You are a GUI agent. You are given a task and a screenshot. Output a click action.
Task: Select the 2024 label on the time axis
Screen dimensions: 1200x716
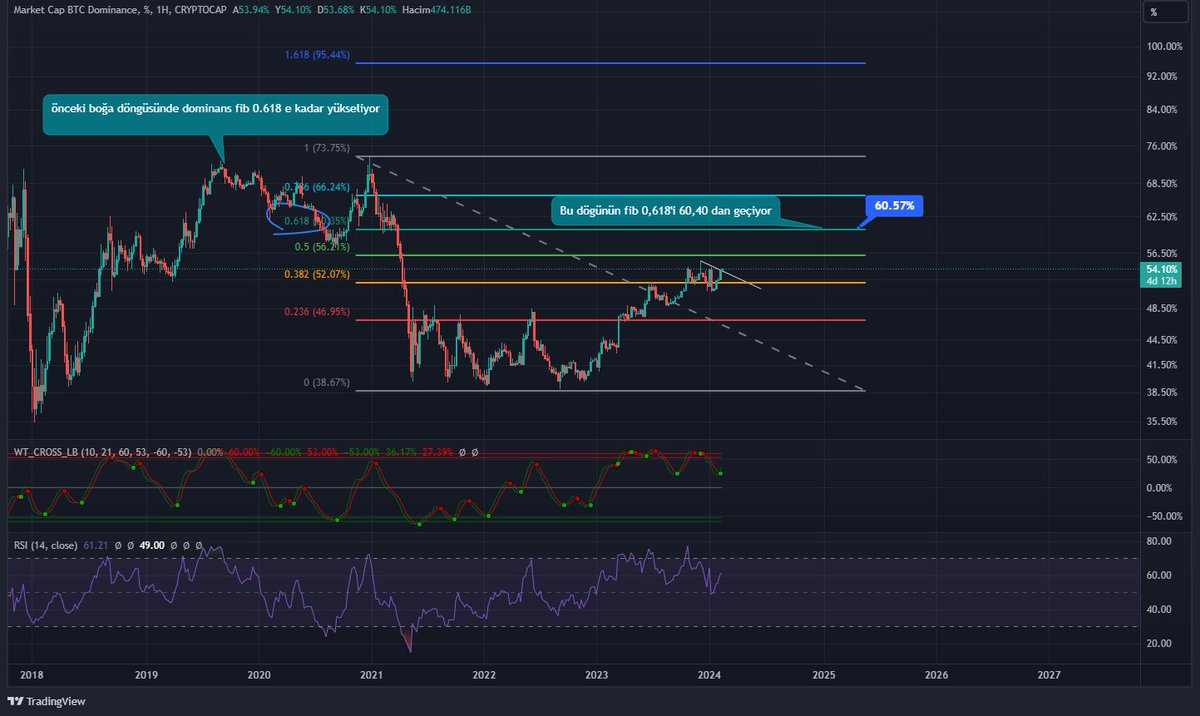point(711,676)
